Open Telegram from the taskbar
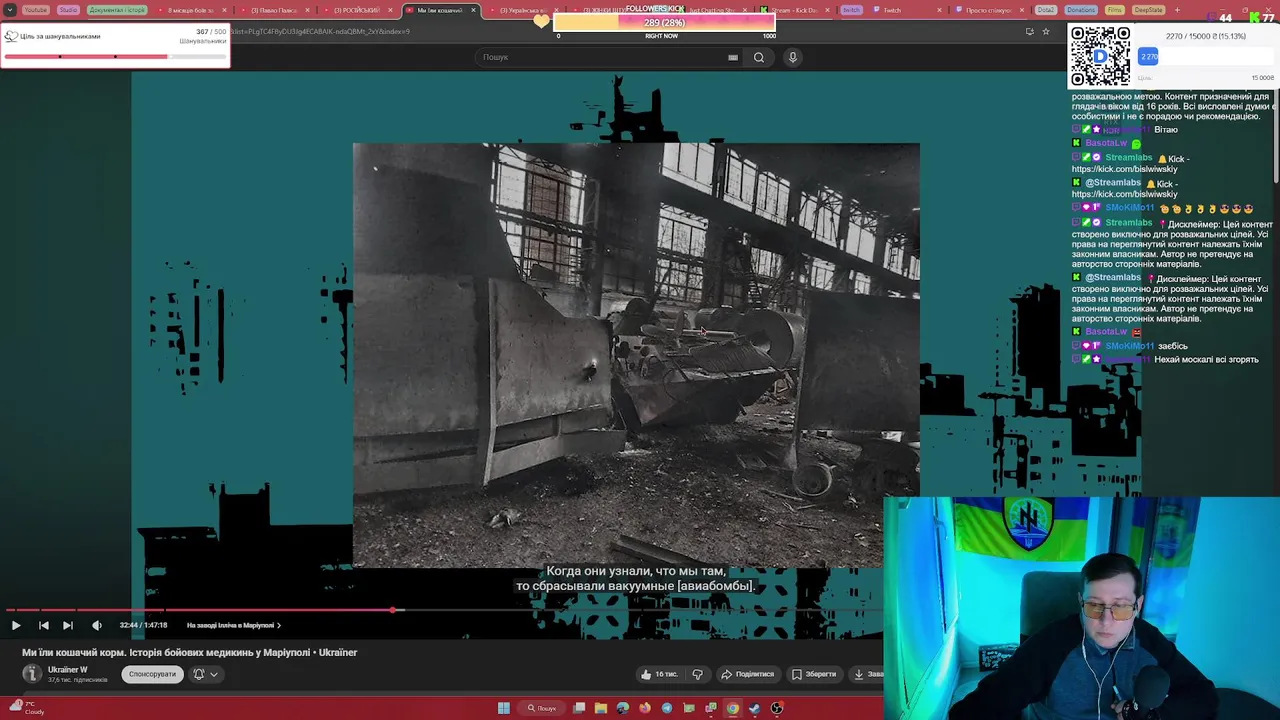 coord(667,708)
